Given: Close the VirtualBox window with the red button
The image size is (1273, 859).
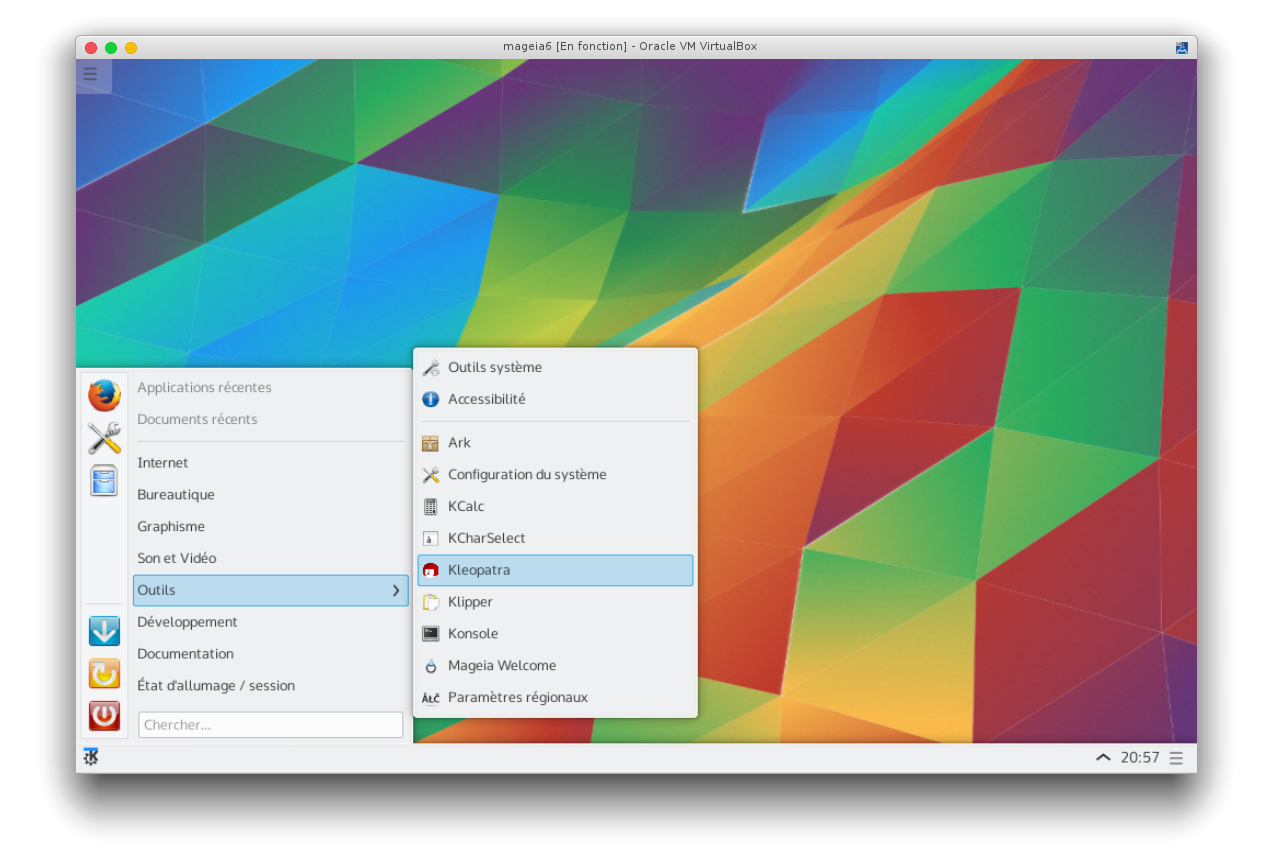Looking at the screenshot, I should coord(91,48).
